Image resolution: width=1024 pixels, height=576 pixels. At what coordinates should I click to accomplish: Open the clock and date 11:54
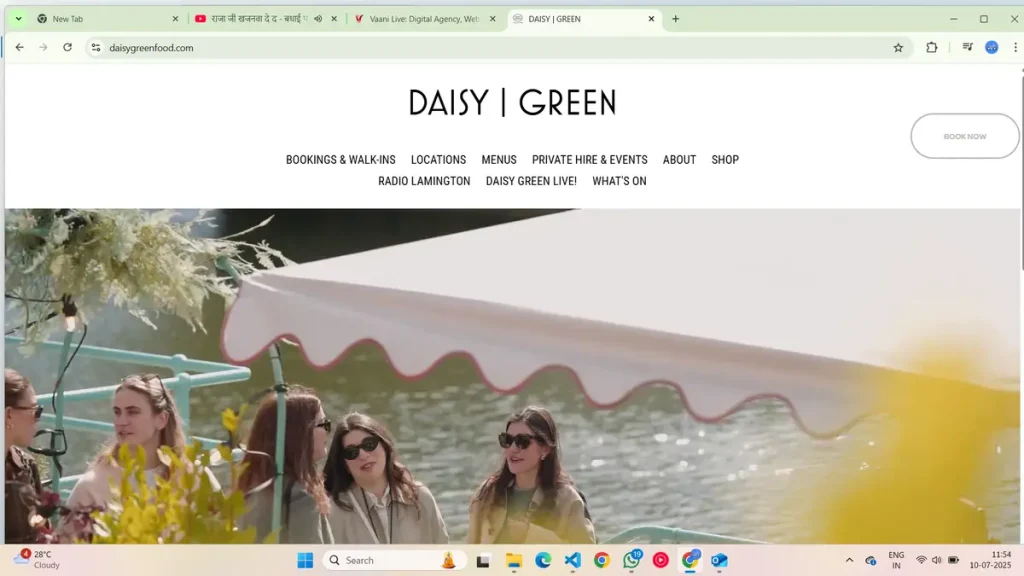coord(990,560)
